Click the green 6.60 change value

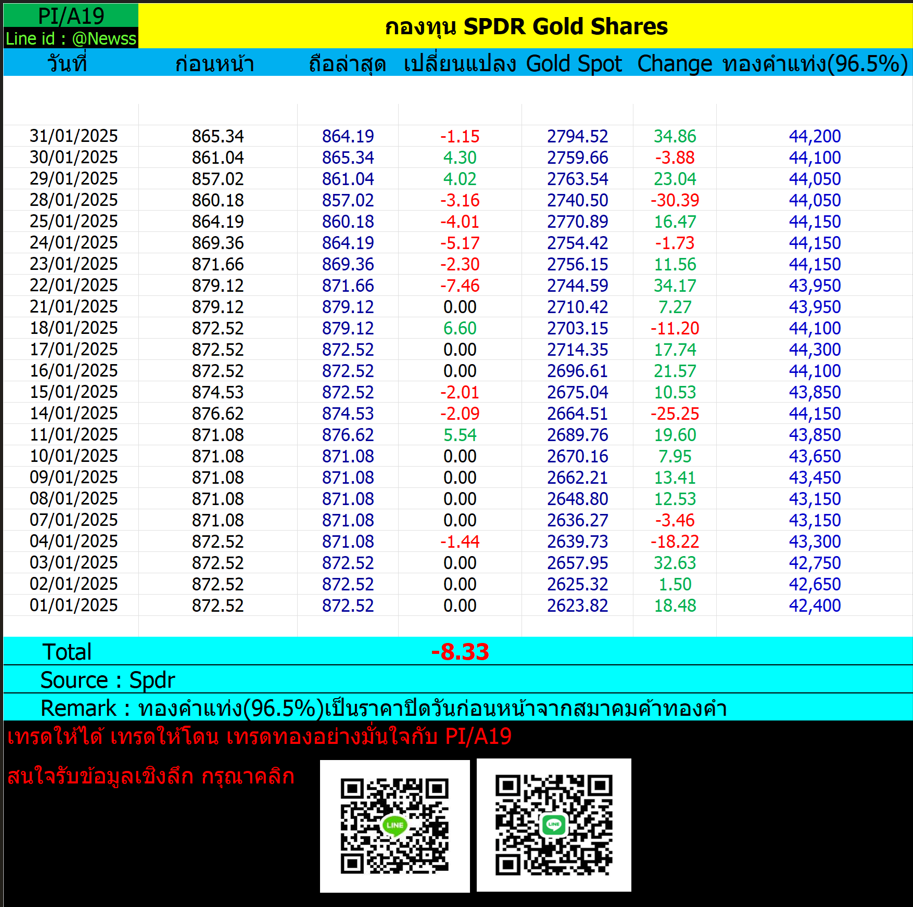click(x=459, y=328)
